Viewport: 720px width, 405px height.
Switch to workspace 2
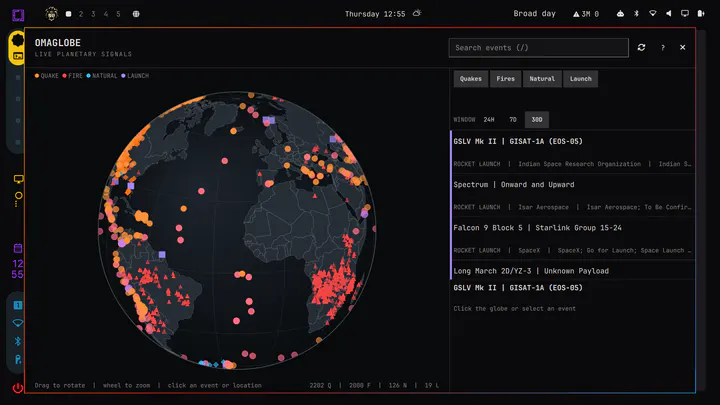(x=81, y=14)
